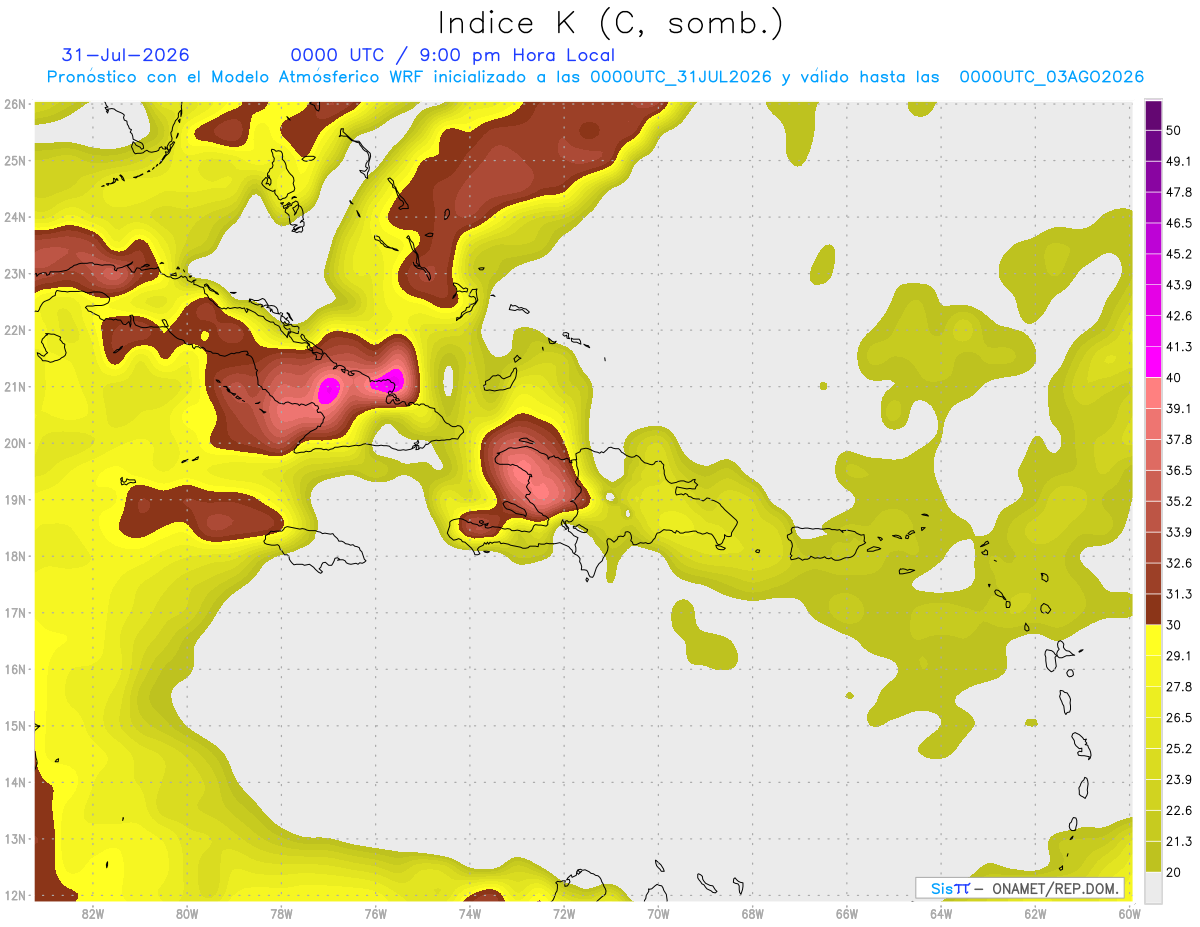Click the "45.2" colorbar label

(x=1179, y=254)
